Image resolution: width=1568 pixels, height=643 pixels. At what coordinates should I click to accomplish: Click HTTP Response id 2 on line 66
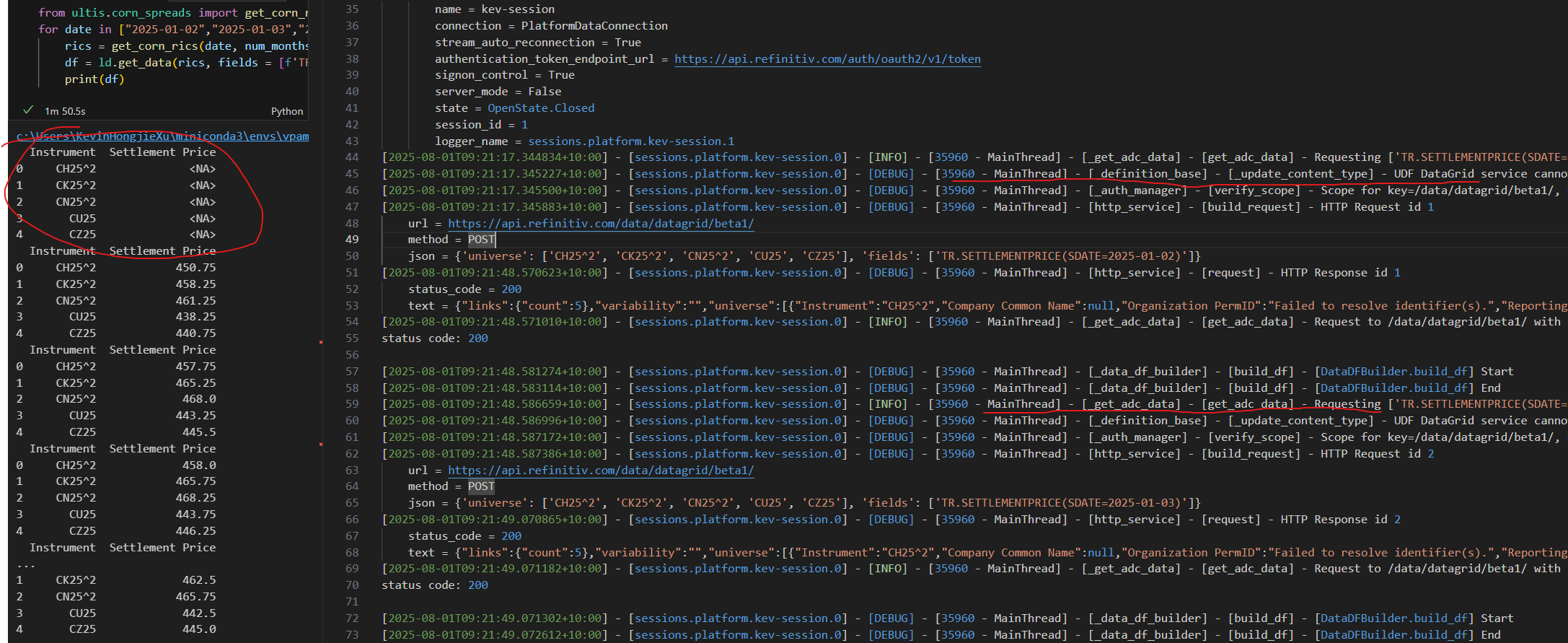pyautogui.click(x=1340, y=520)
